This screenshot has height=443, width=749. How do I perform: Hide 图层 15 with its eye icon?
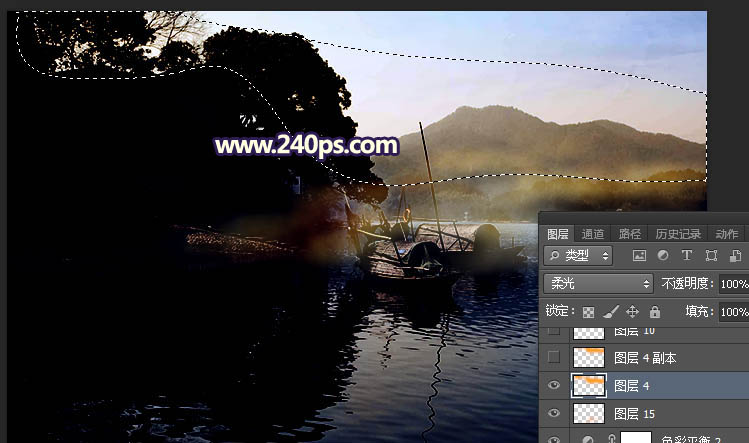tap(554, 413)
